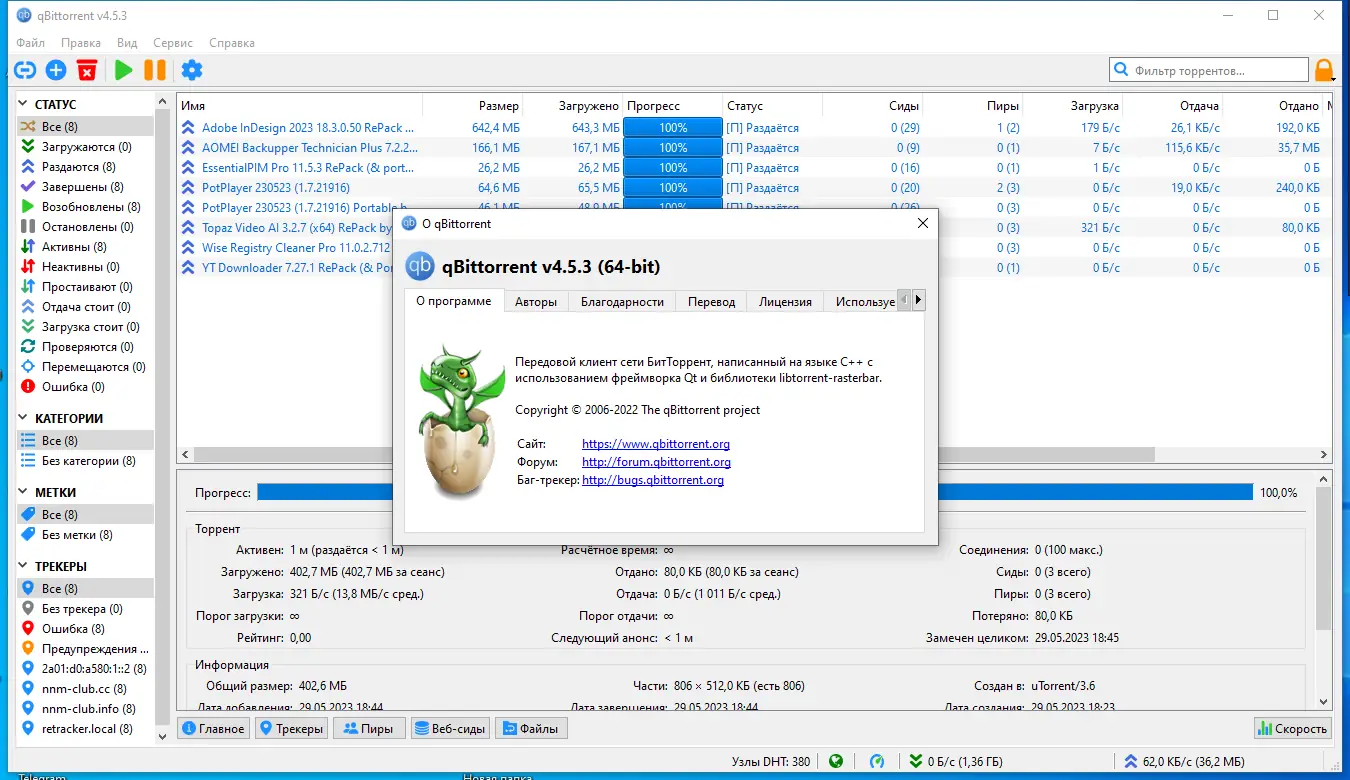Click the details panel Прогресс bar
Screen dimensions: 1350x780
point(755,492)
